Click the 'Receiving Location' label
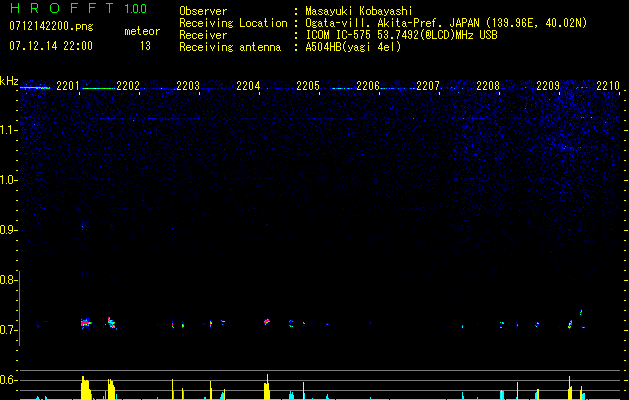This screenshot has height=400, width=629. pos(233,23)
